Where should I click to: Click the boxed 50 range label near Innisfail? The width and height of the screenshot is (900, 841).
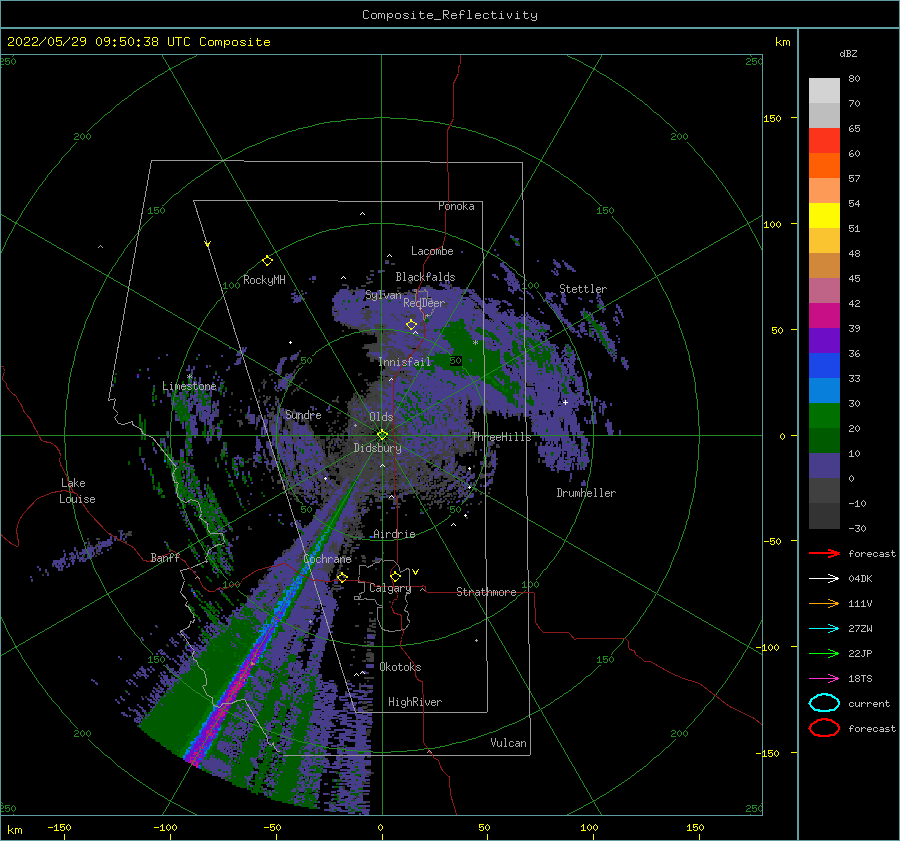pos(455,361)
